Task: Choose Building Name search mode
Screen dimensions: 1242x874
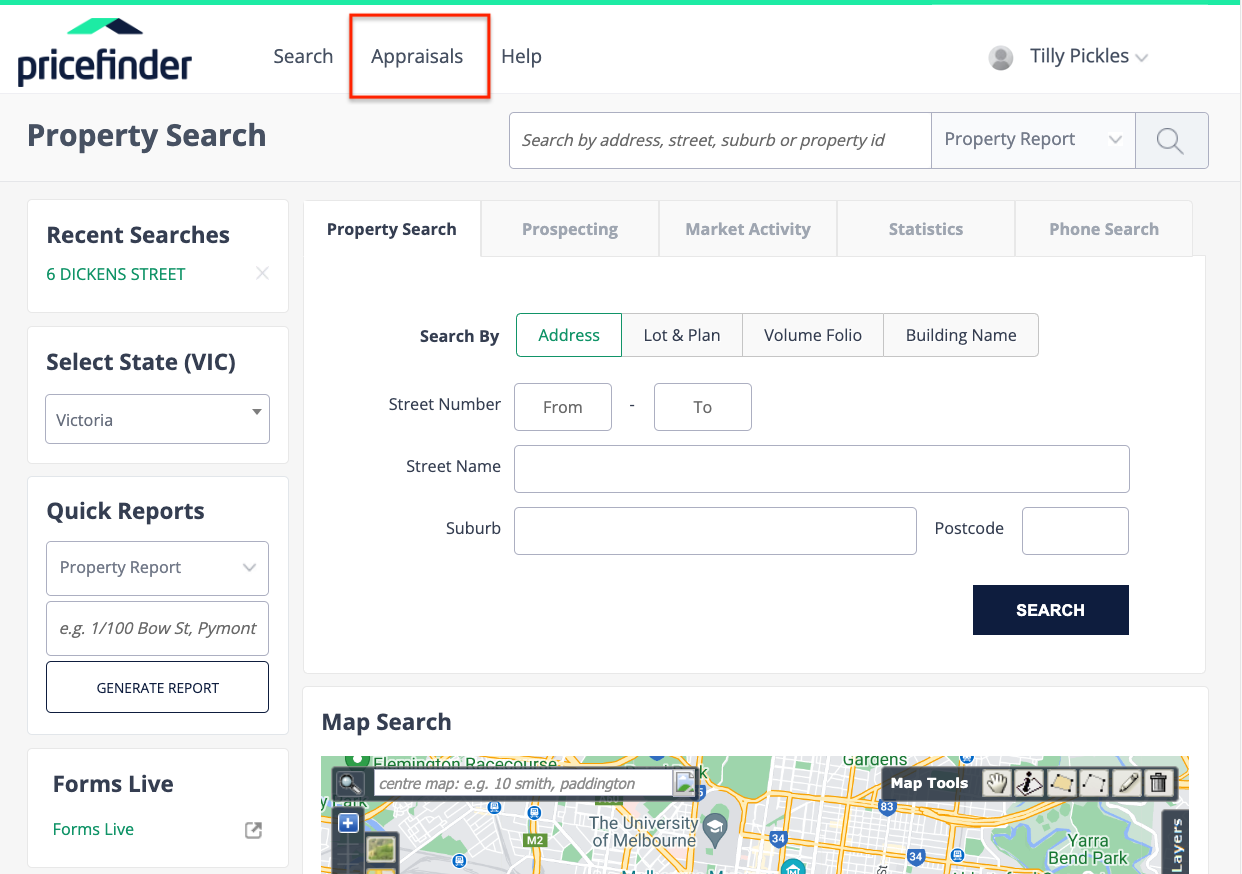Action: tap(960, 335)
